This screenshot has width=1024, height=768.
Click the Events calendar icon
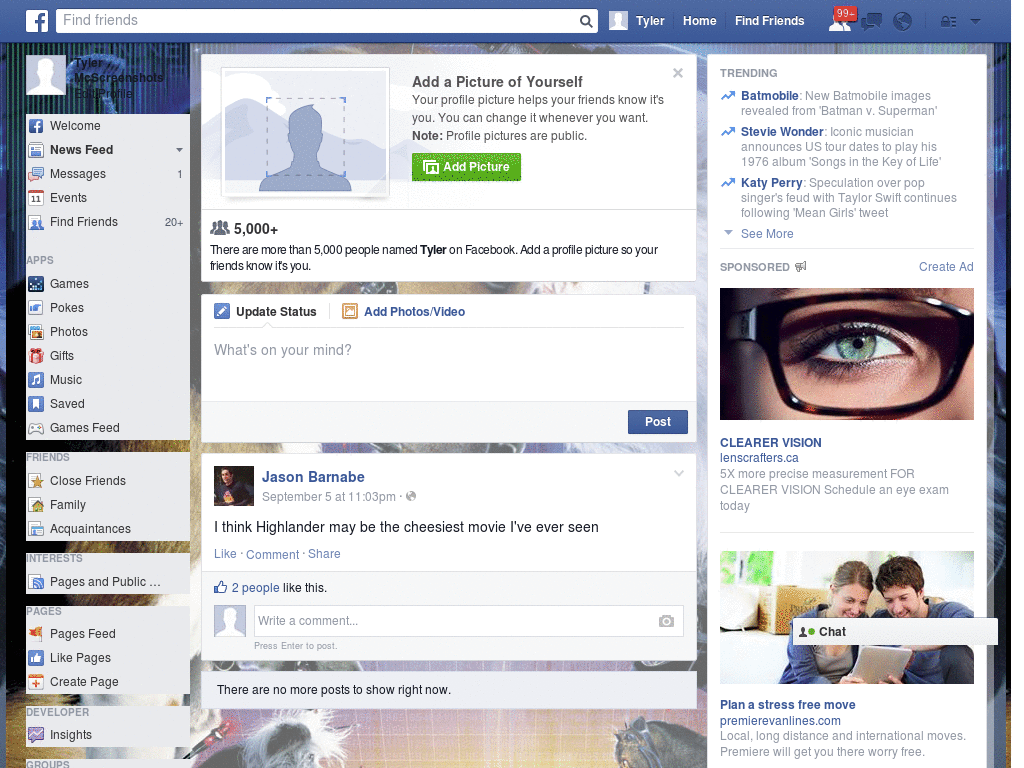click(x=36, y=198)
